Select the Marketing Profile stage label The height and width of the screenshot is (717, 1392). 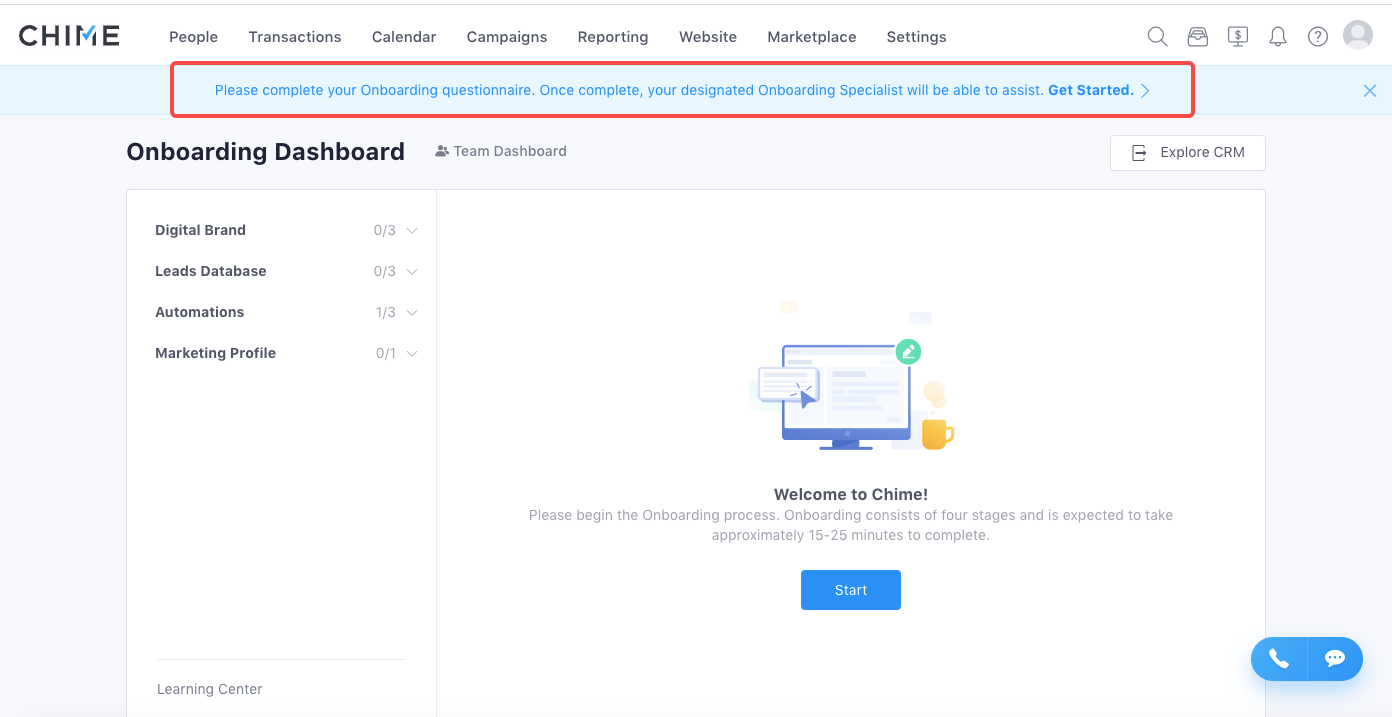click(215, 353)
